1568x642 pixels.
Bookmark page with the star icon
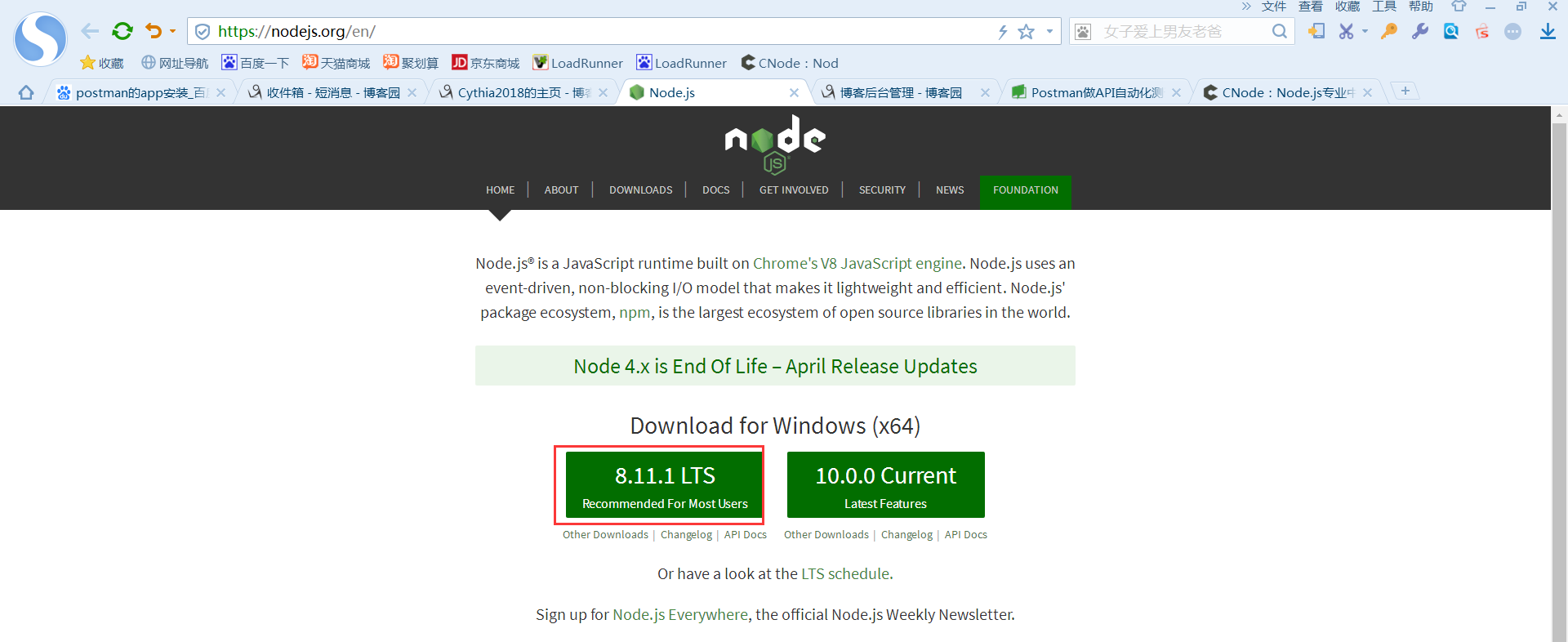tap(1027, 31)
